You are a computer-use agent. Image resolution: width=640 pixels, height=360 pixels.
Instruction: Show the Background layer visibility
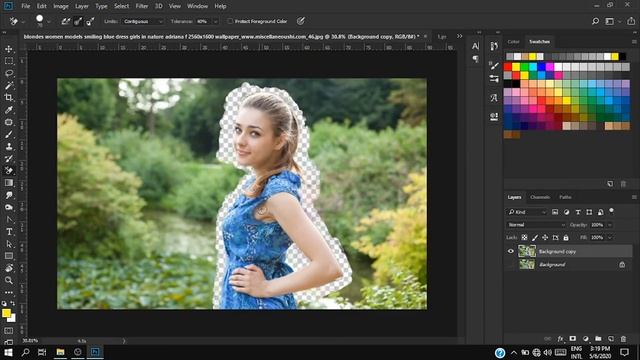(x=511, y=264)
